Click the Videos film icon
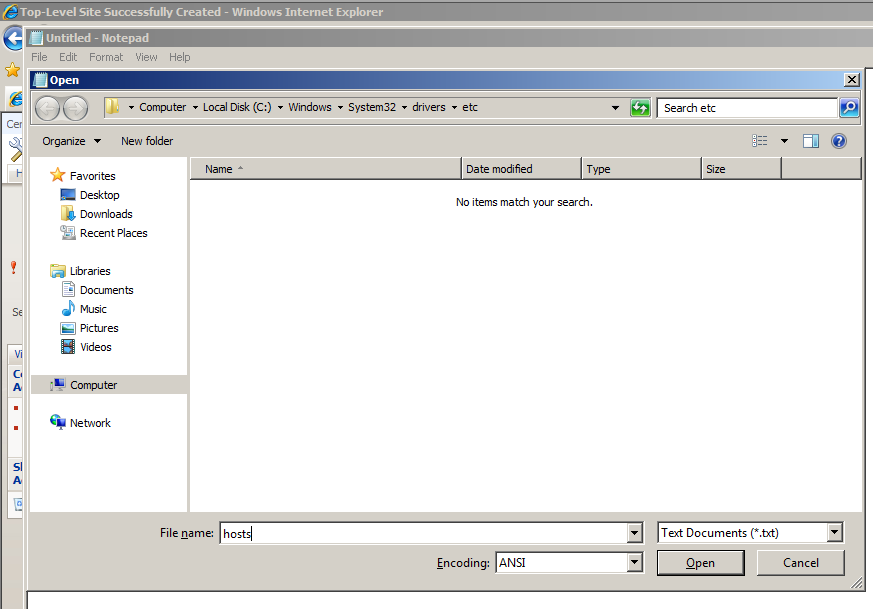Image resolution: width=873 pixels, height=609 pixels. coord(67,347)
